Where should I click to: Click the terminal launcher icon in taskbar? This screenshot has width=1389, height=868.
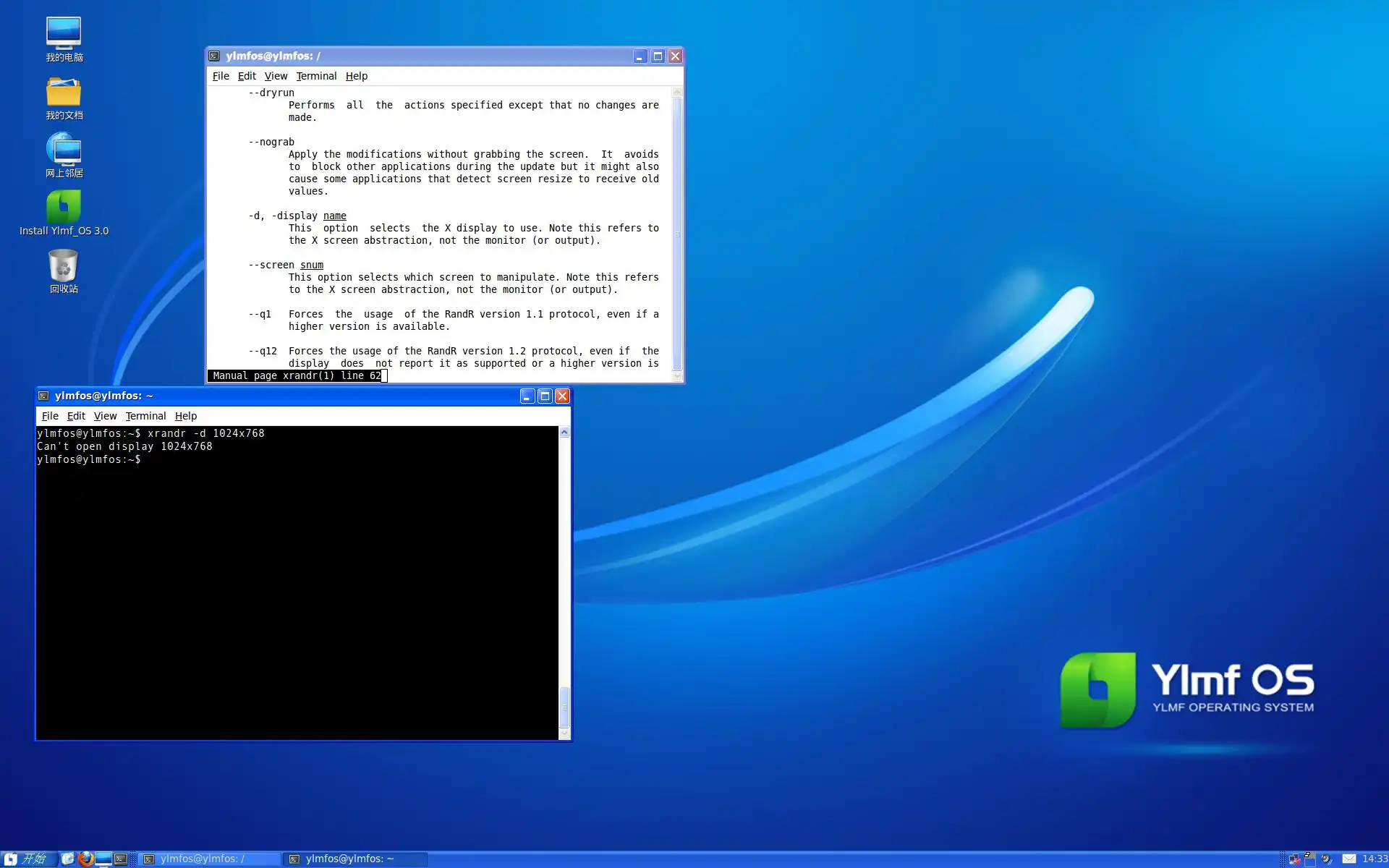[x=121, y=859]
